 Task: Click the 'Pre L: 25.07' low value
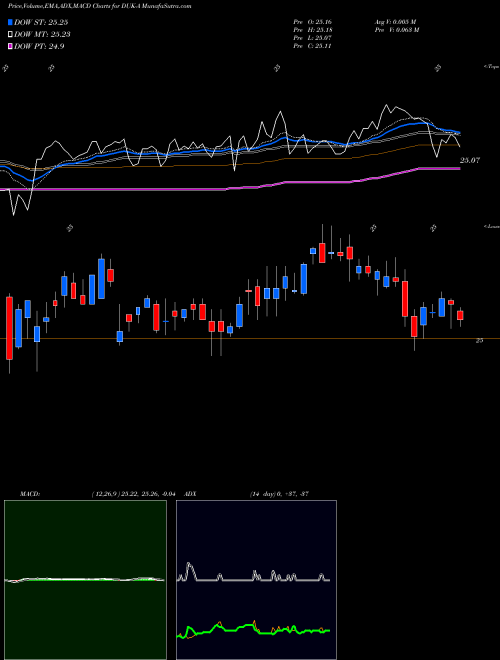coord(313,37)
